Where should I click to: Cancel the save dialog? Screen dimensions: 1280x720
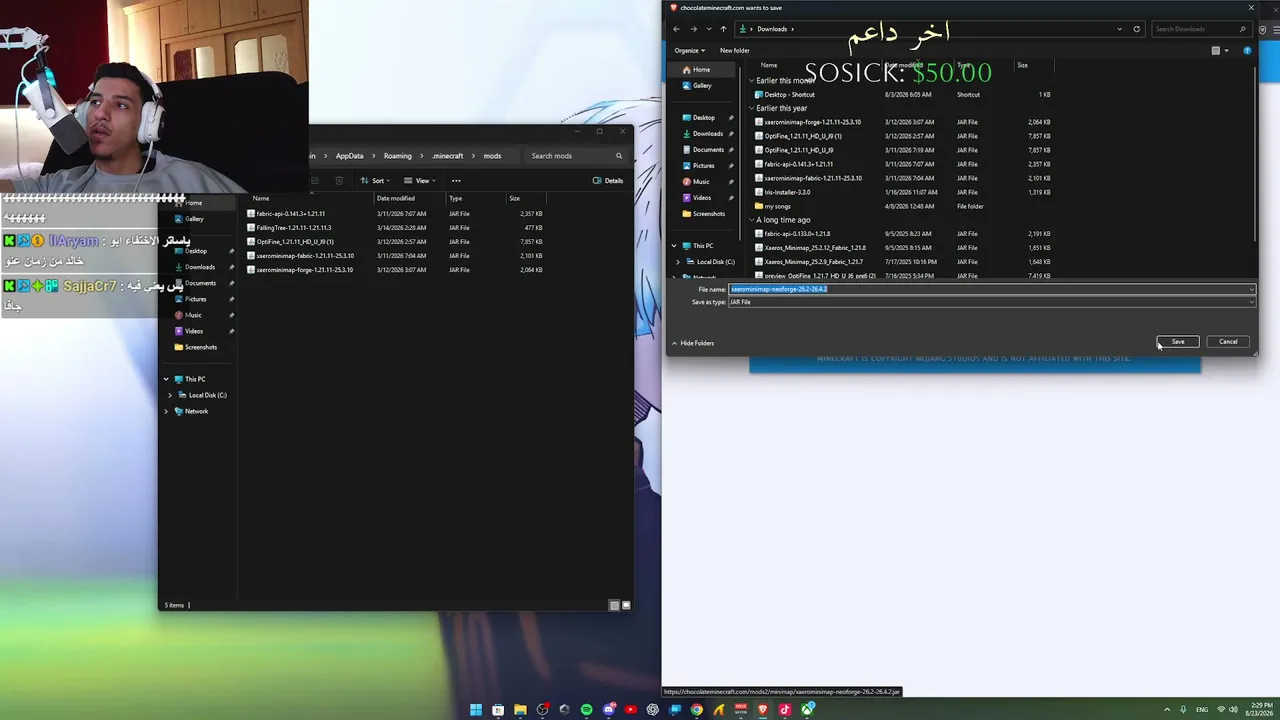click(x=1228, y=342)
